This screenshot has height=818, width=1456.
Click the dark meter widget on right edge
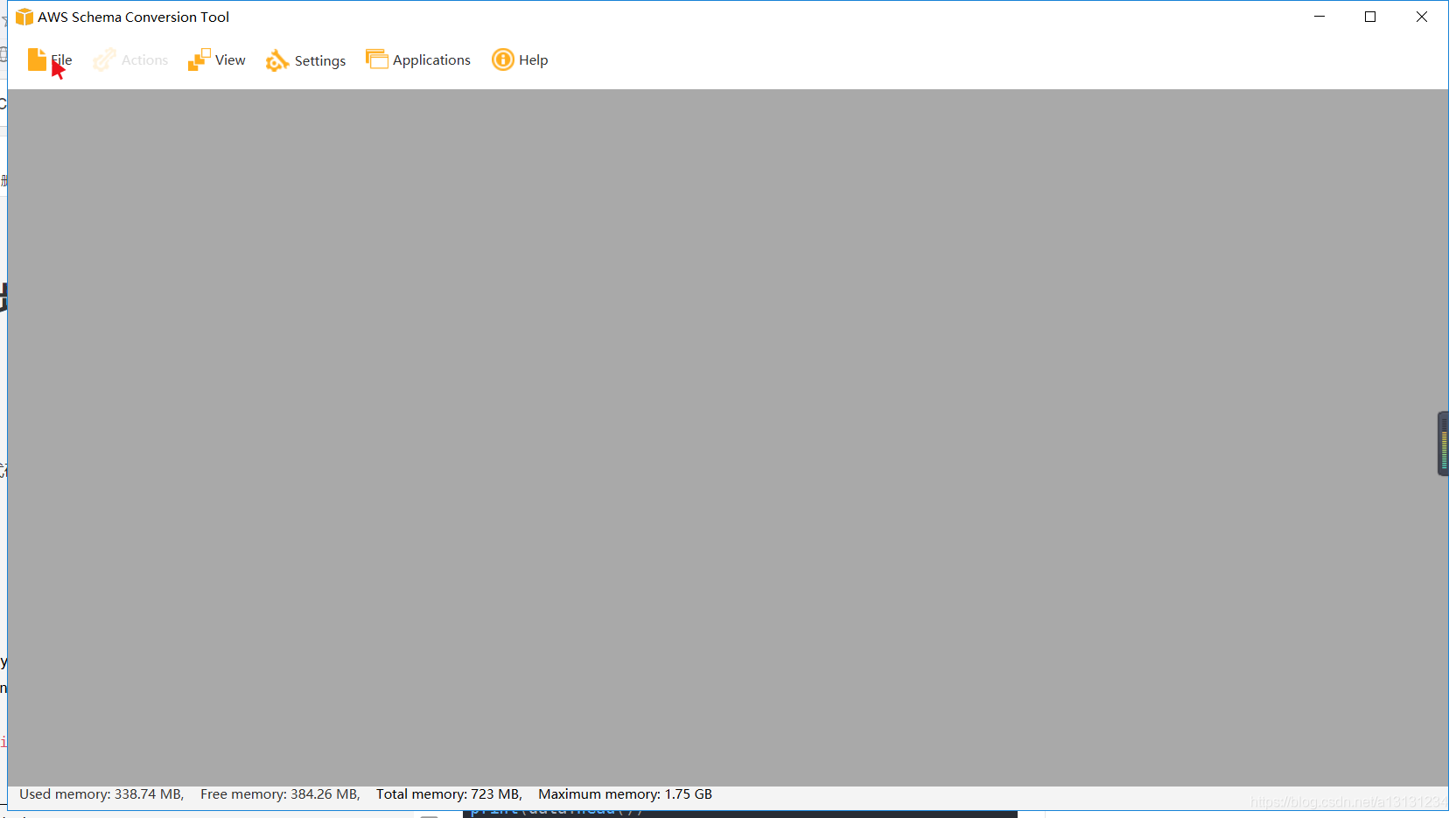(1443, 444)
